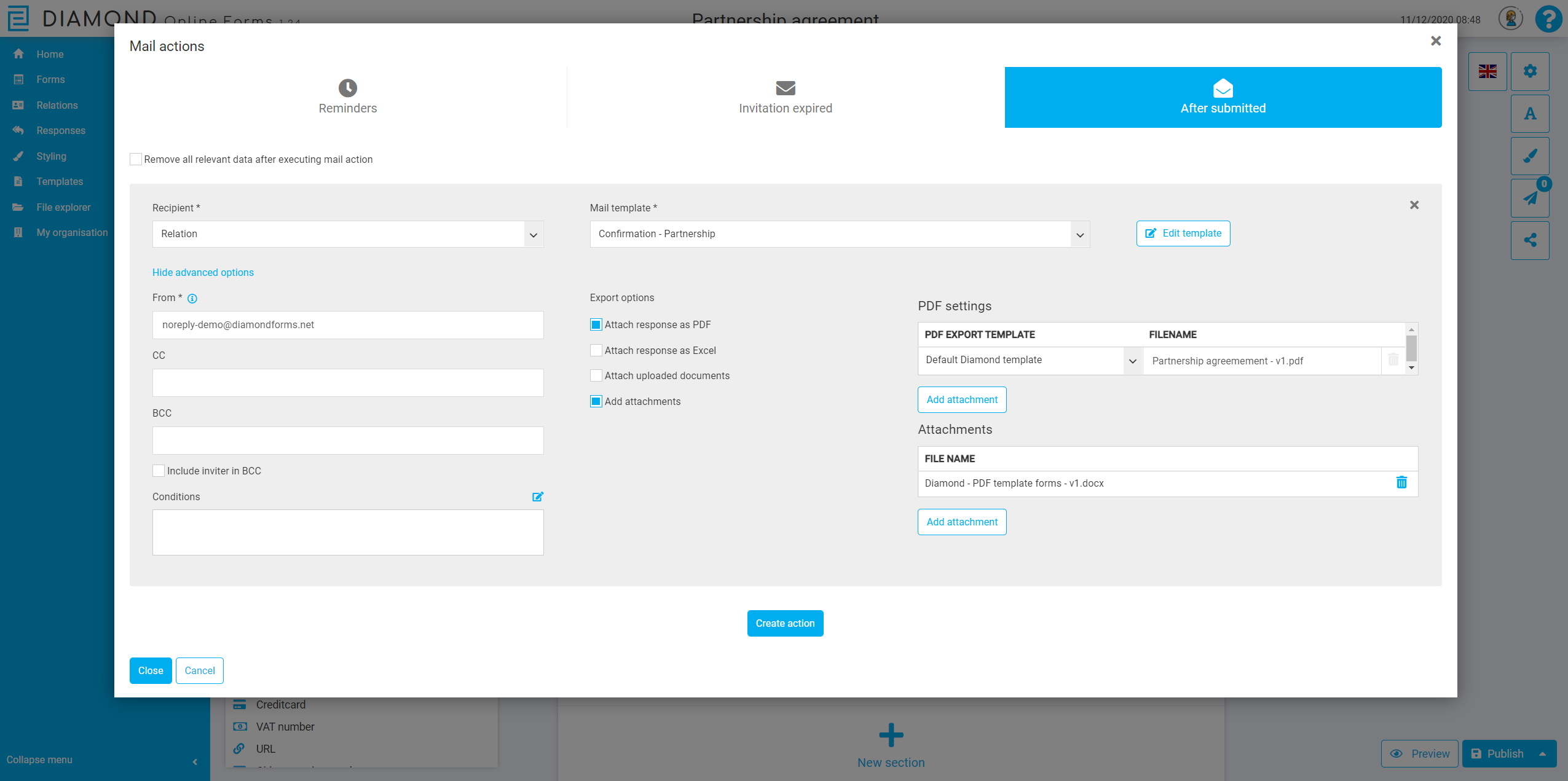Open the language flag selector

(x=1487, y=71)
